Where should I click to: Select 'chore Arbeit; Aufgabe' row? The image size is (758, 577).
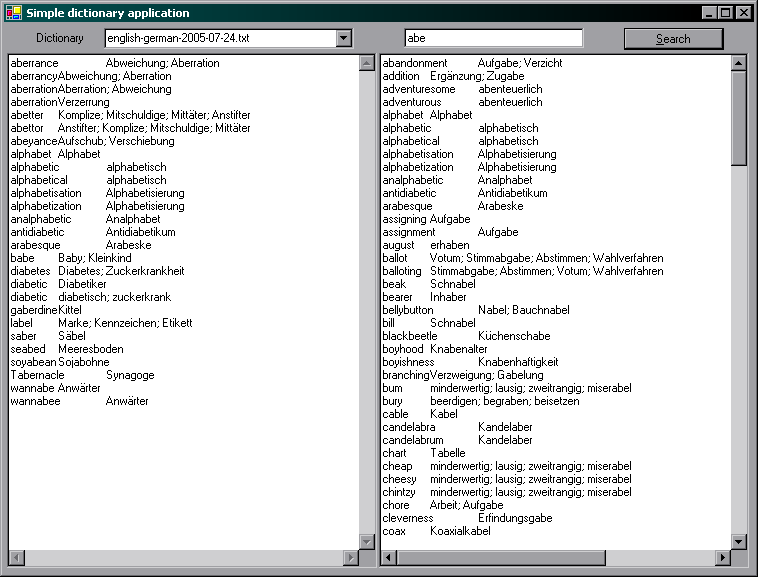443,505
